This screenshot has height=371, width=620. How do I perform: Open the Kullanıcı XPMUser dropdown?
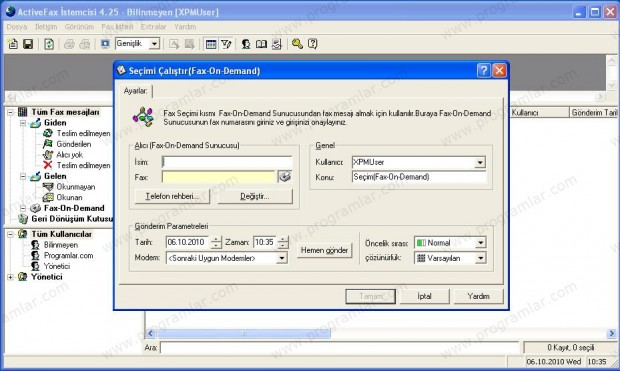[x=480, y=162]
